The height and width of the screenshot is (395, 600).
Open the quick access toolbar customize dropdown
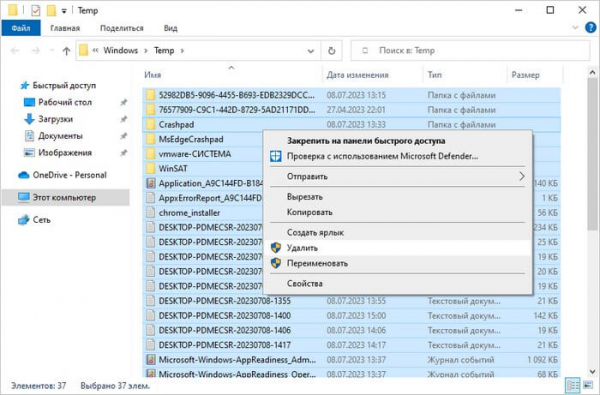pyautogui.click(x=64, y=11)
